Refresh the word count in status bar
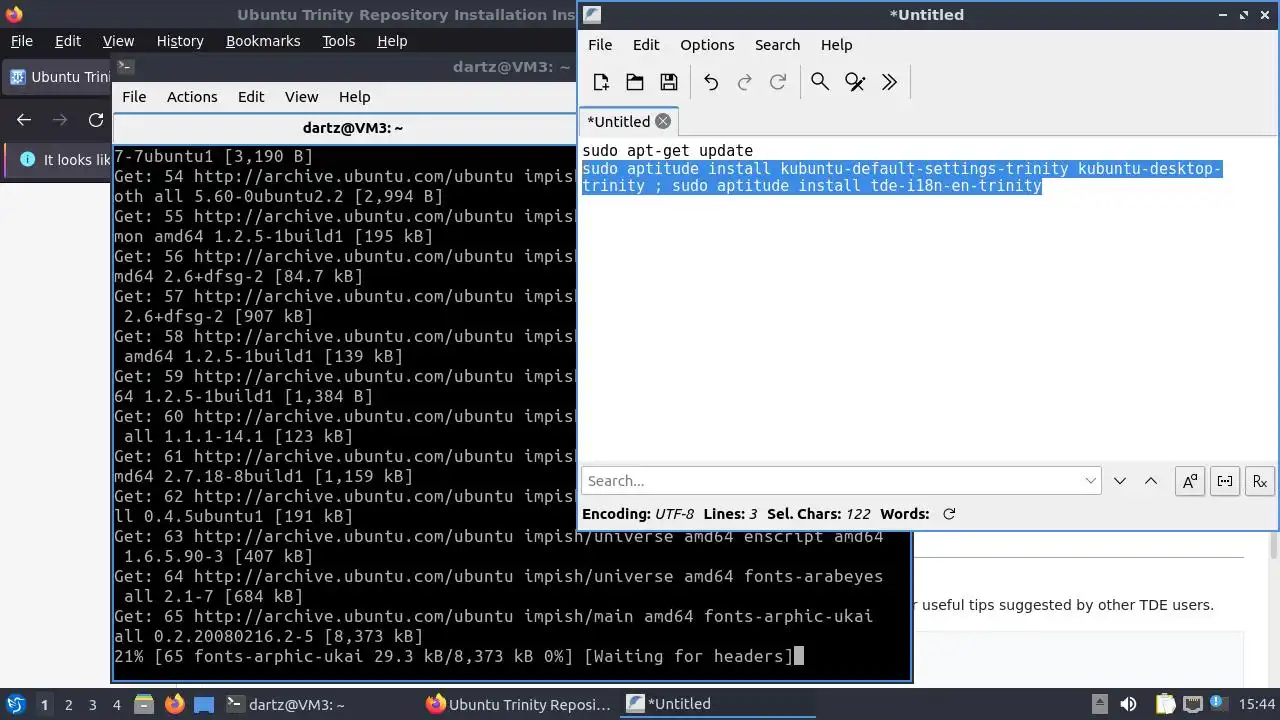 coord(949,514)
